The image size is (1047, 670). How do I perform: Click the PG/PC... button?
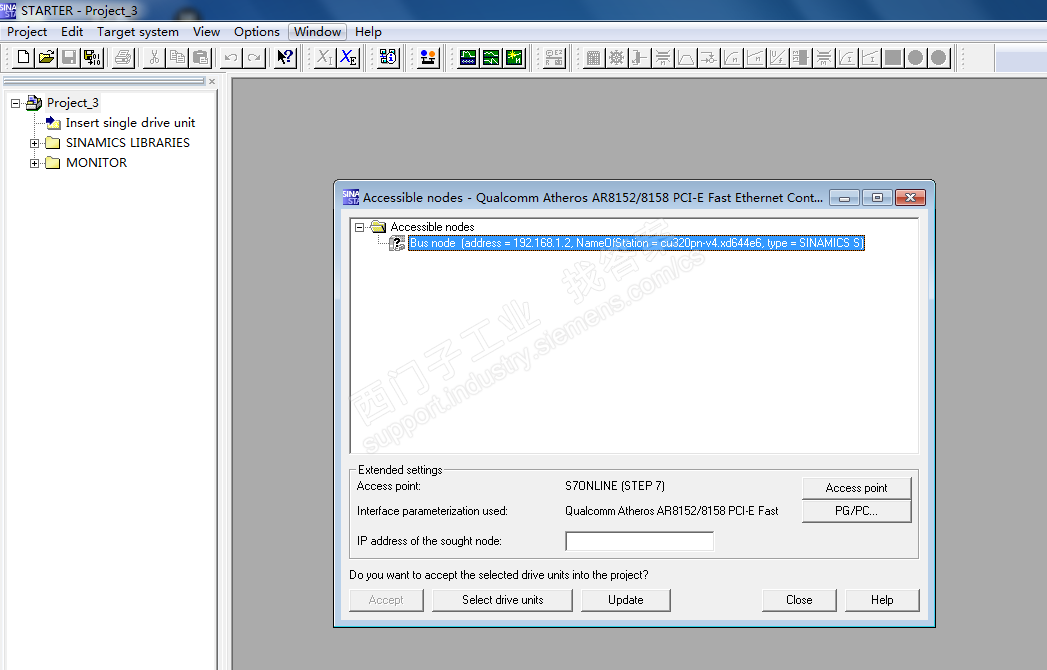click(857, 511)
